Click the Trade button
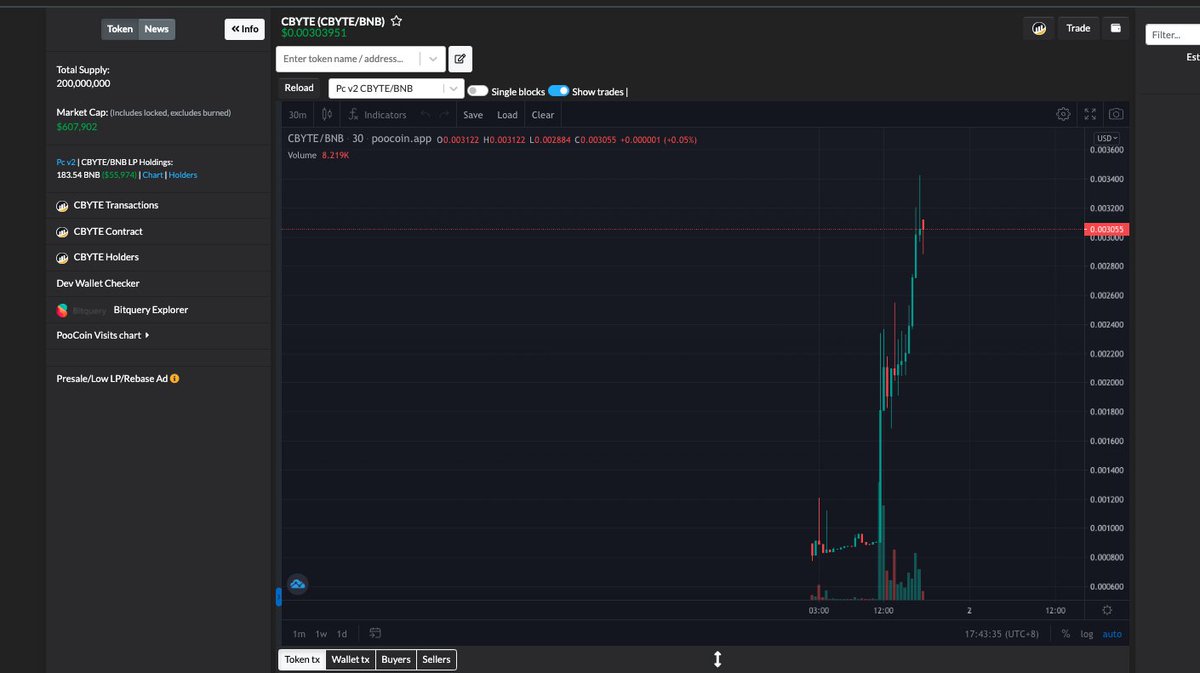1200x673 pixels. [x=1078, y=28]
